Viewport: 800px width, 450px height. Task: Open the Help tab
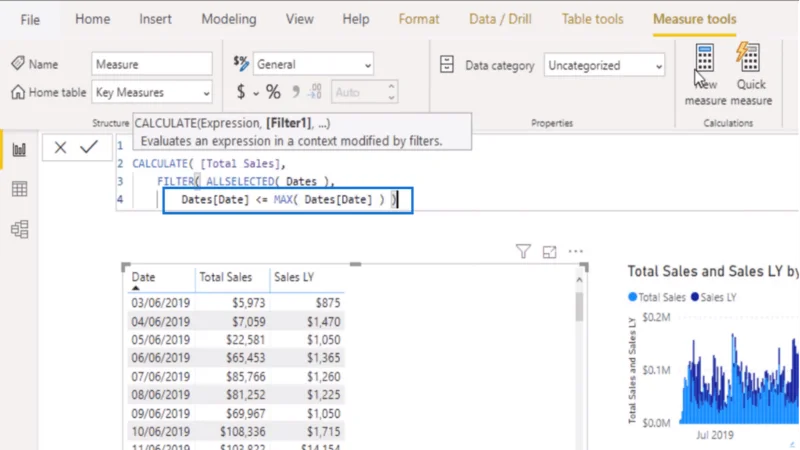[356, 19]
